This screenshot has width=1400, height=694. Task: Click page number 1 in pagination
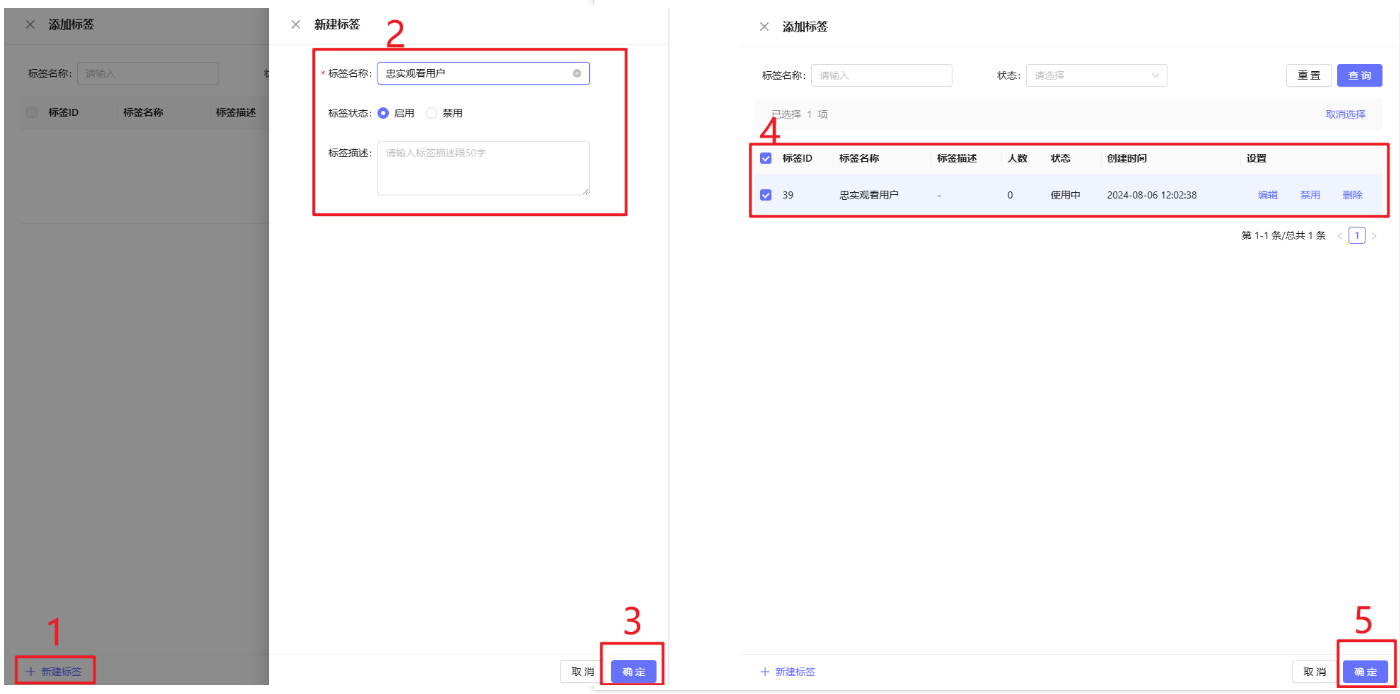point(1357,236)
